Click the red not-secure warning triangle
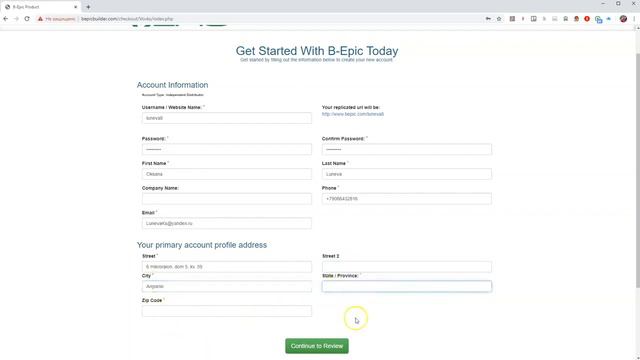Image resolution: width=640 pixels, height=360 pixels. 40,19
